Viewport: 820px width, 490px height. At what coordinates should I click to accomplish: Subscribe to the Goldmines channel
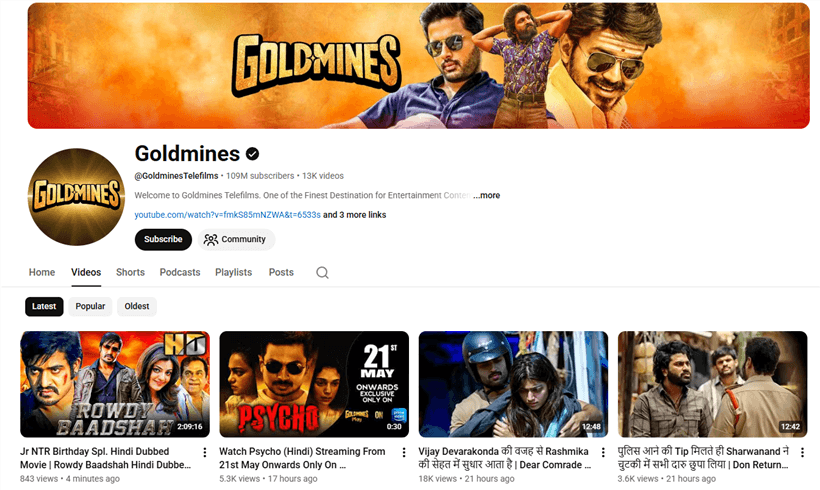[163, 240]
